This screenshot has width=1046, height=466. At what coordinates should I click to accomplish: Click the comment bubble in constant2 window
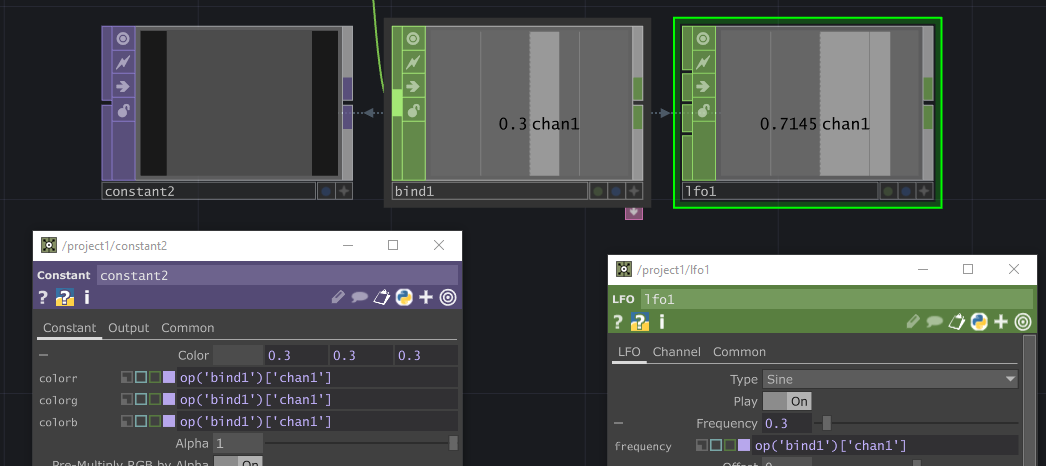(x=360, y=297)
